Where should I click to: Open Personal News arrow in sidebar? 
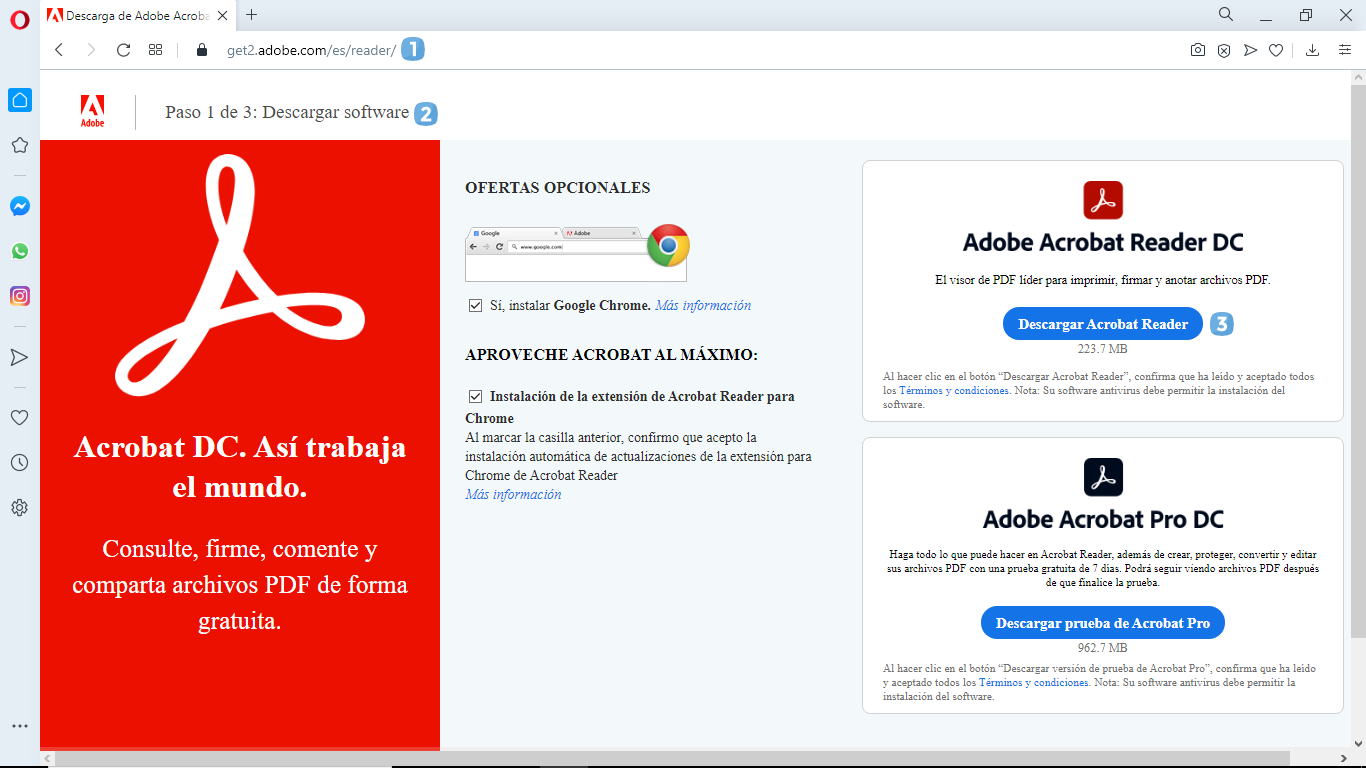coord(19,357)
